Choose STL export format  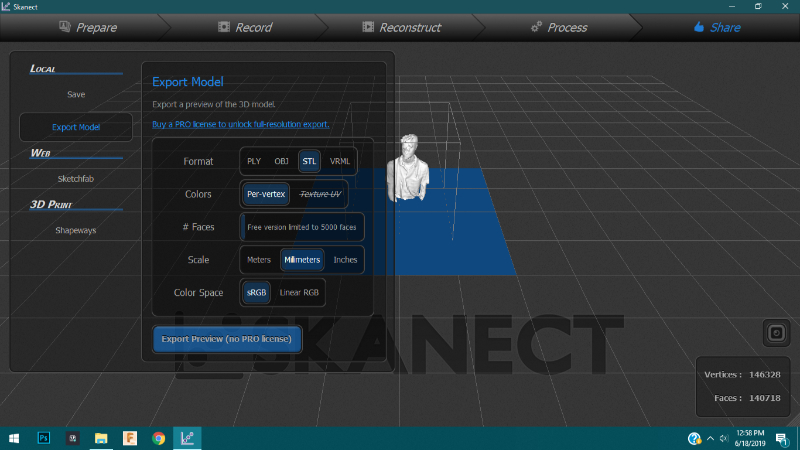[x=309, y=161]
